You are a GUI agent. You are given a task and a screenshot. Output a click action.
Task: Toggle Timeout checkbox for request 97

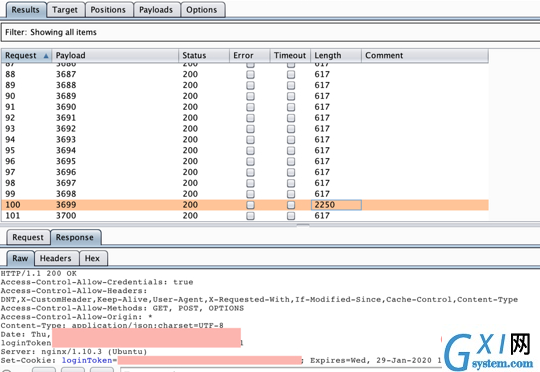tap(291, 172)
